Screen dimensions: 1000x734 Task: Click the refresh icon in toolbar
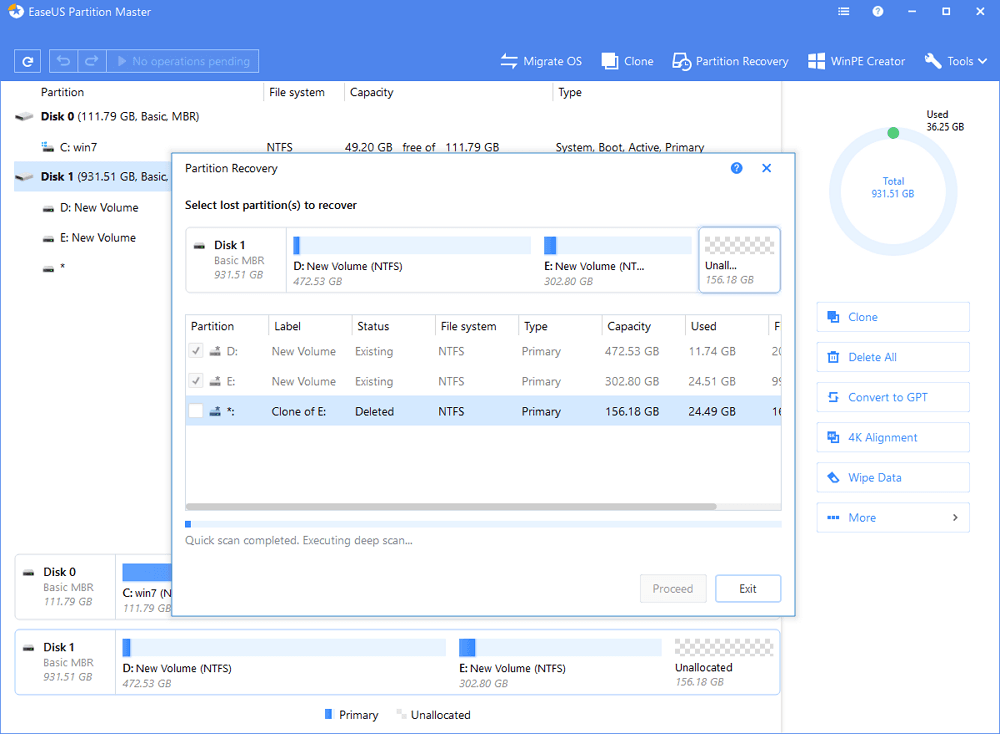(27, 61)
